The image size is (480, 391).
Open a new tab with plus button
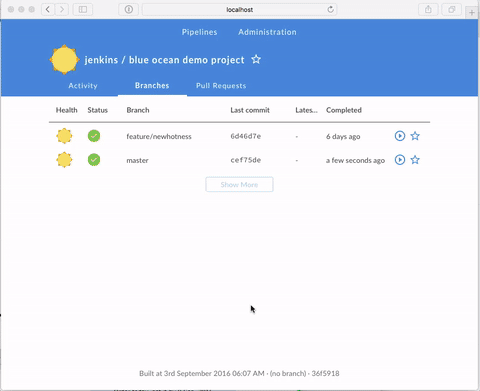pyautogui.click(x=472, y=13)
